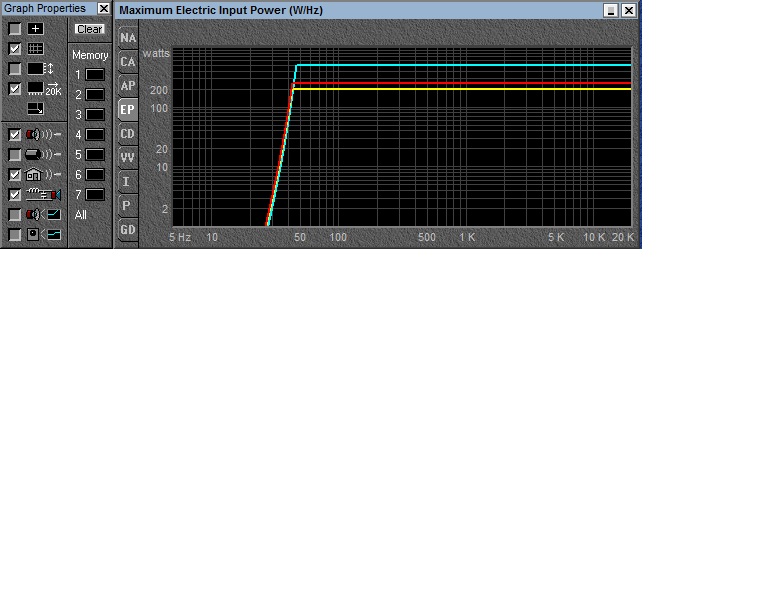Switch to the NA graph tab
Screen dimensions: 768x614
point(128,38)
